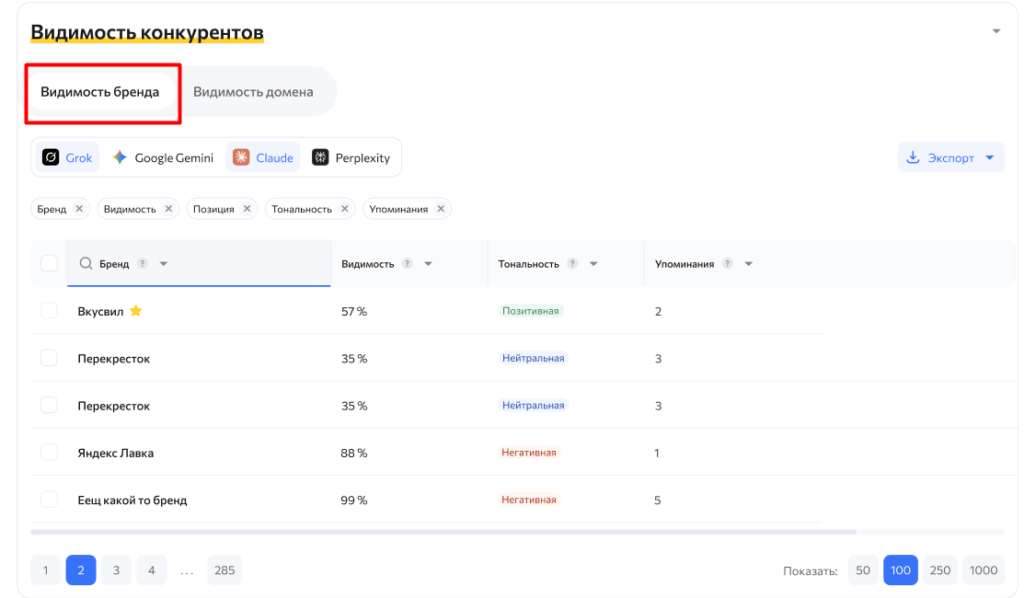This screenshot has width=1024, height=598.
Task: Choose the Google Gemini model icon
Action: pos(120,157)
